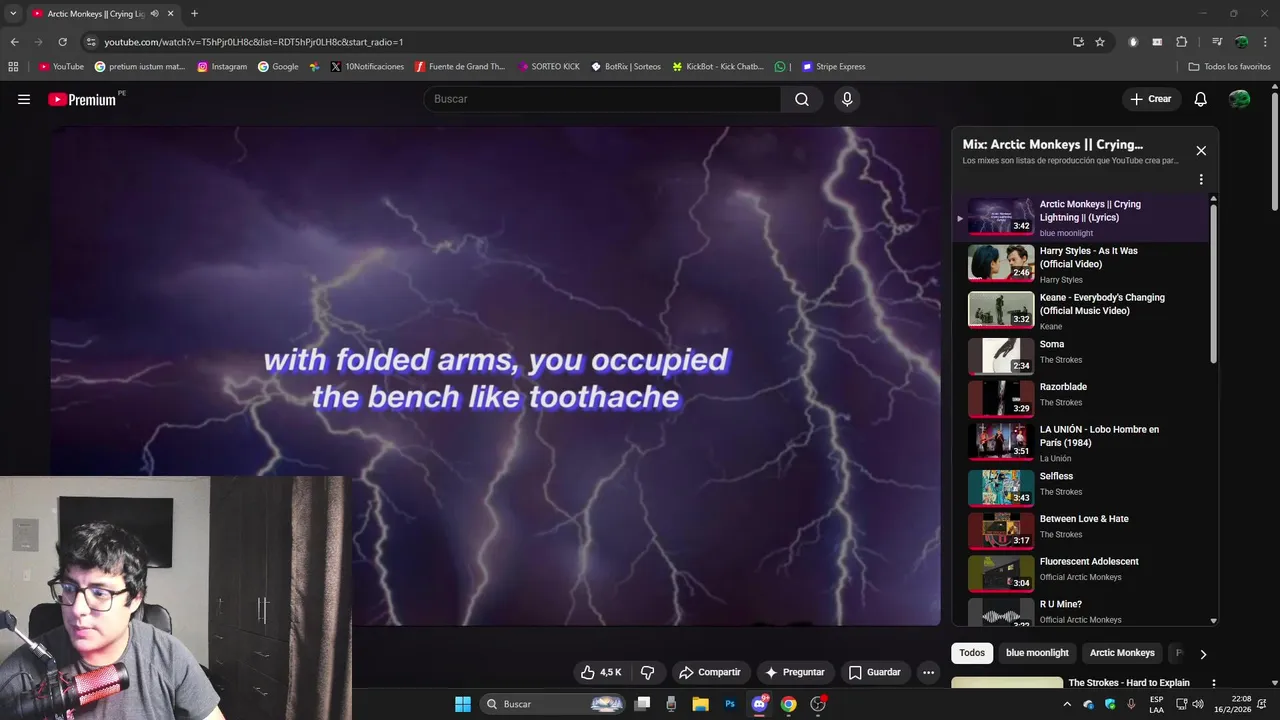Screen dimensions: 1280x720
Task: Open the Instagram bookmark
Action: click(222, 67)
